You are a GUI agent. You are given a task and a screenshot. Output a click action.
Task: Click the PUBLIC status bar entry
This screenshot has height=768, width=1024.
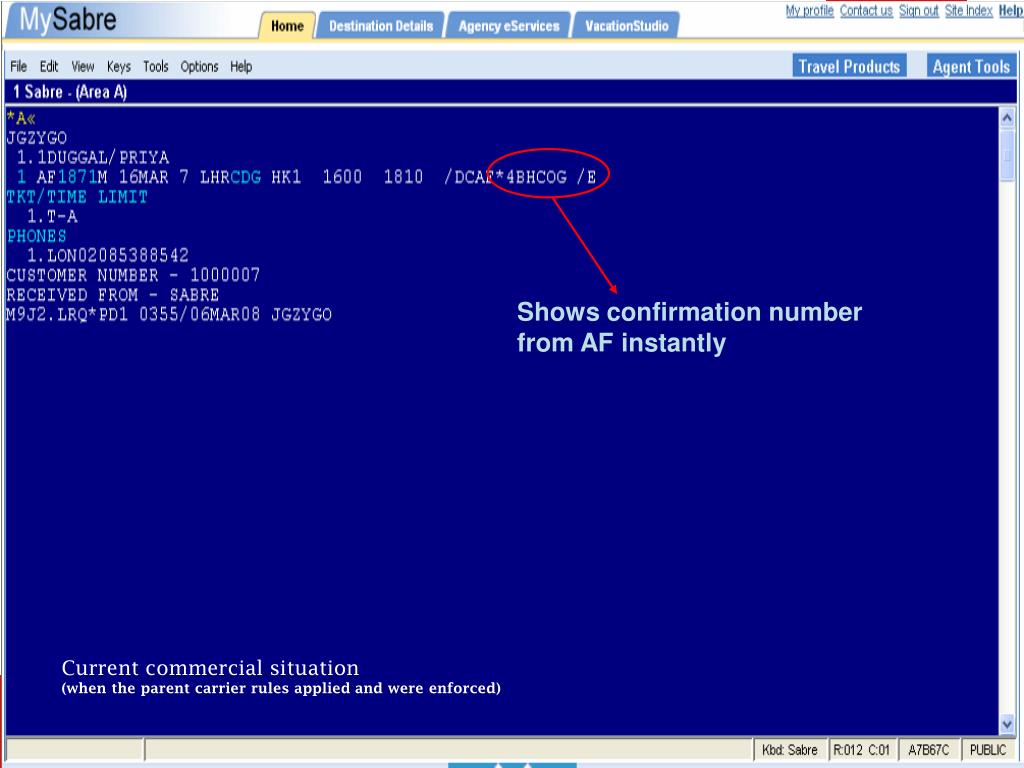click(988, 750)
